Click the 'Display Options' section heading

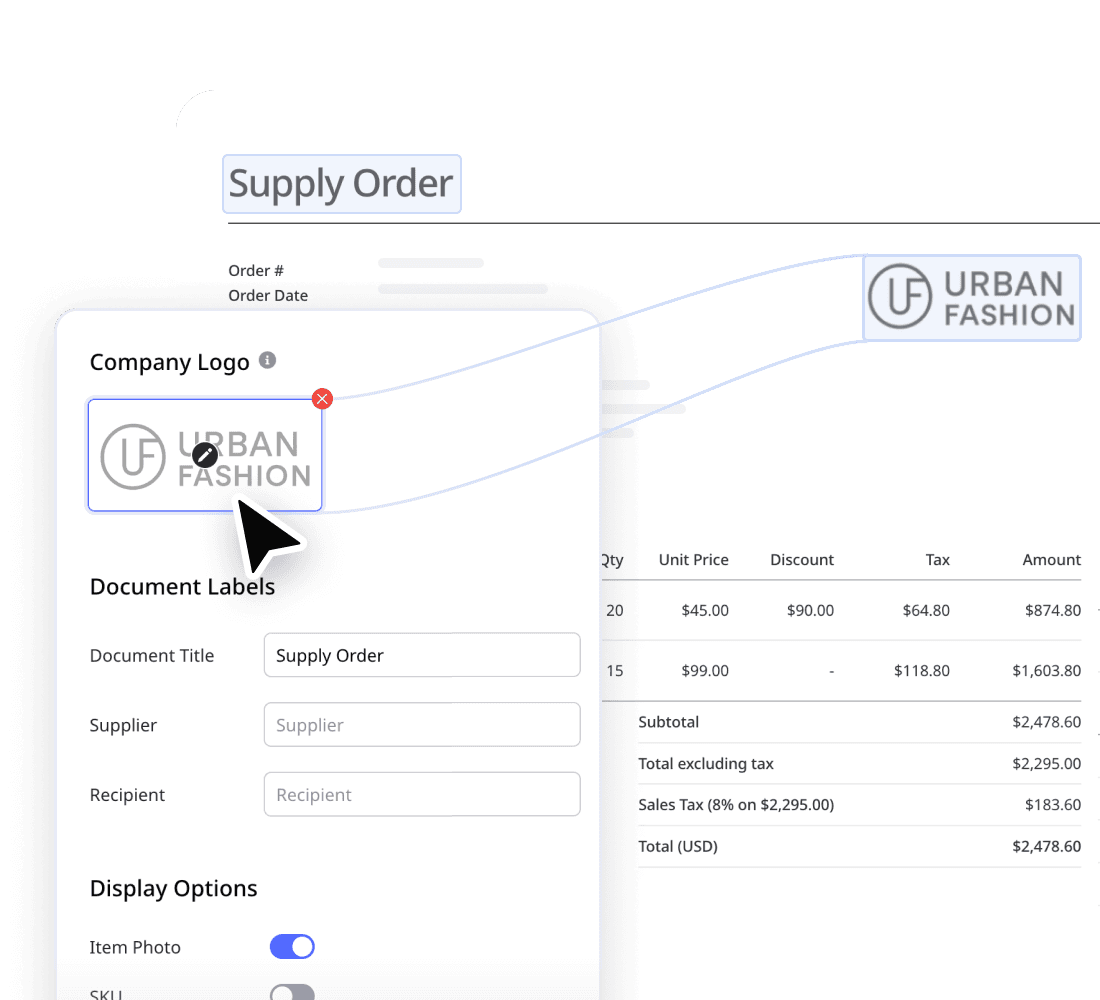(x=173, y=888)
